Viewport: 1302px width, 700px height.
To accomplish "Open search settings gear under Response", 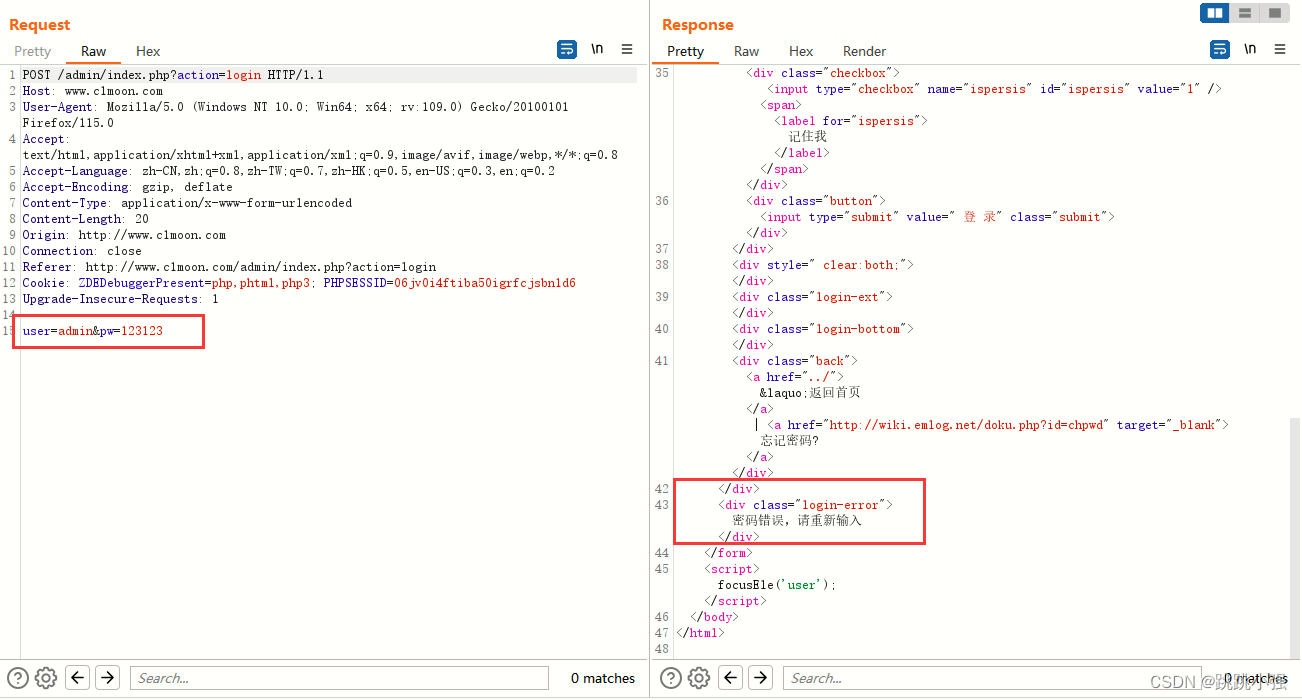I will (699, 678).
